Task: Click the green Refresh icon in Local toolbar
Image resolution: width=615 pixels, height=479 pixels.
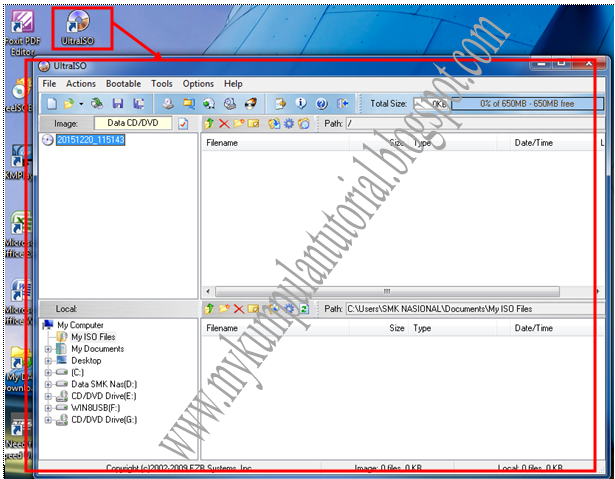Action: [x=304, y=309]
